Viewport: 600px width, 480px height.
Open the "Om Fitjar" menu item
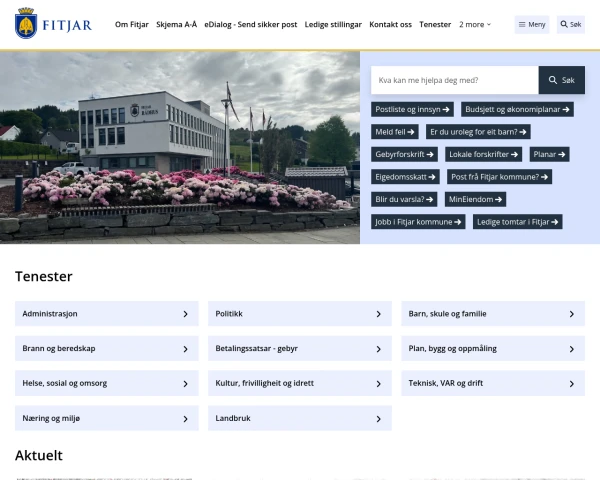point(132,24)
